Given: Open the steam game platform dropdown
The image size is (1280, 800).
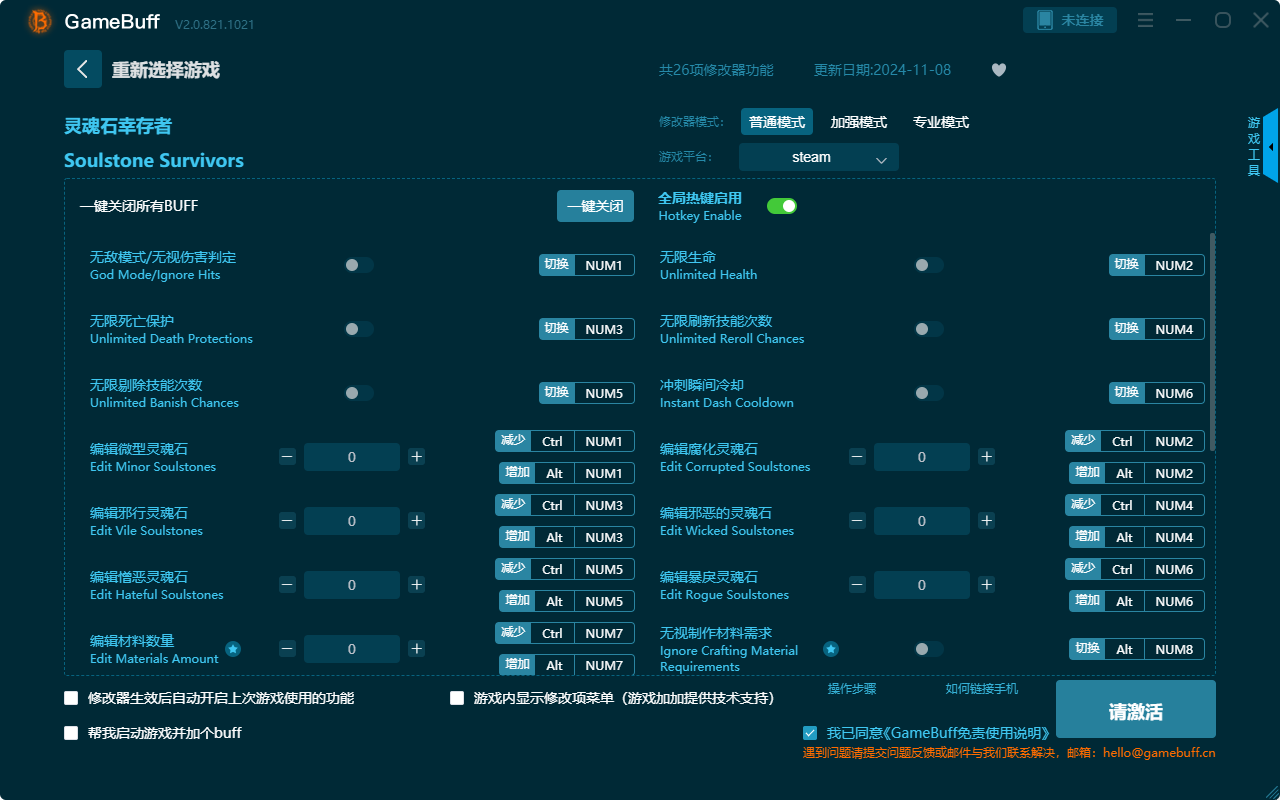Looking at the screenshot, I should point(818,157).
